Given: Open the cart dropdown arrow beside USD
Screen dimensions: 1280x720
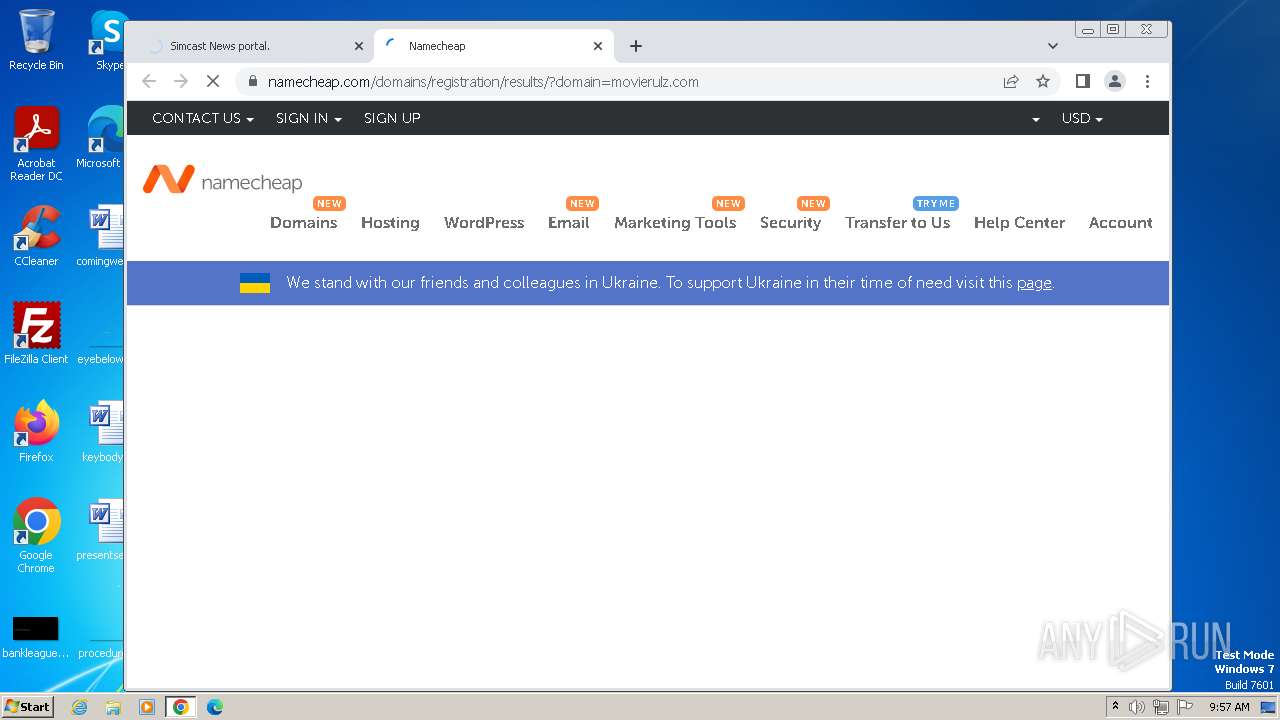Looking at the screenshot, I should 1036,119.
